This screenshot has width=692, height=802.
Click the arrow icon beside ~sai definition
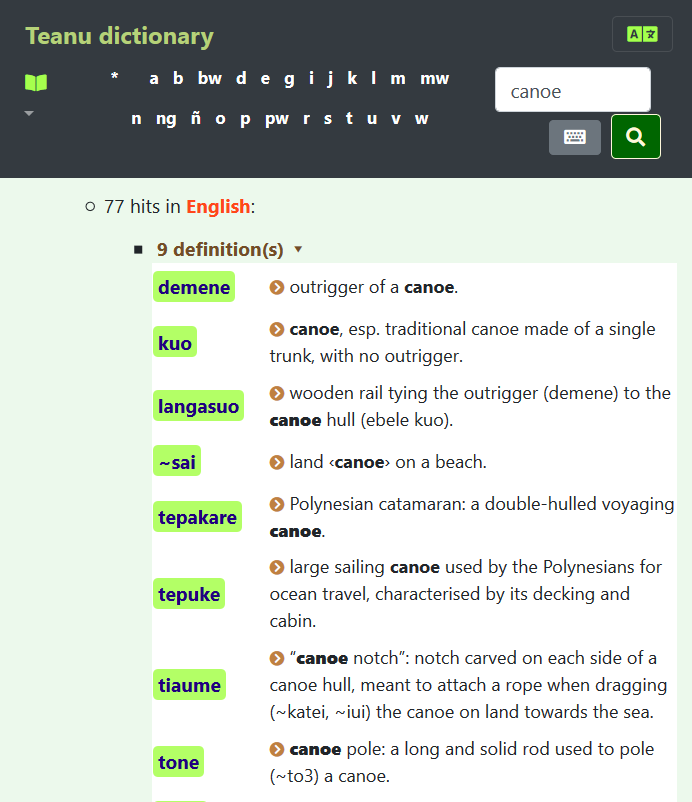277,462
